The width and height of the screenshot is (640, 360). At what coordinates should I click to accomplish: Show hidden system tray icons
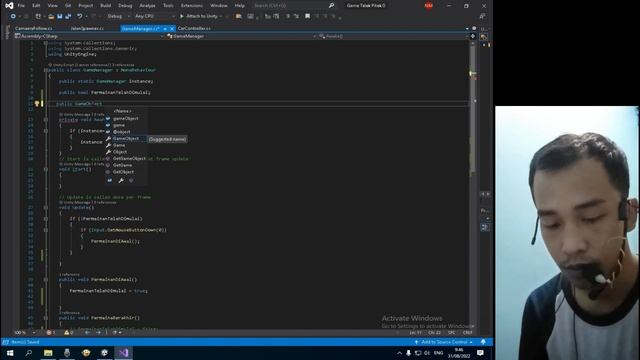(399, 353)
